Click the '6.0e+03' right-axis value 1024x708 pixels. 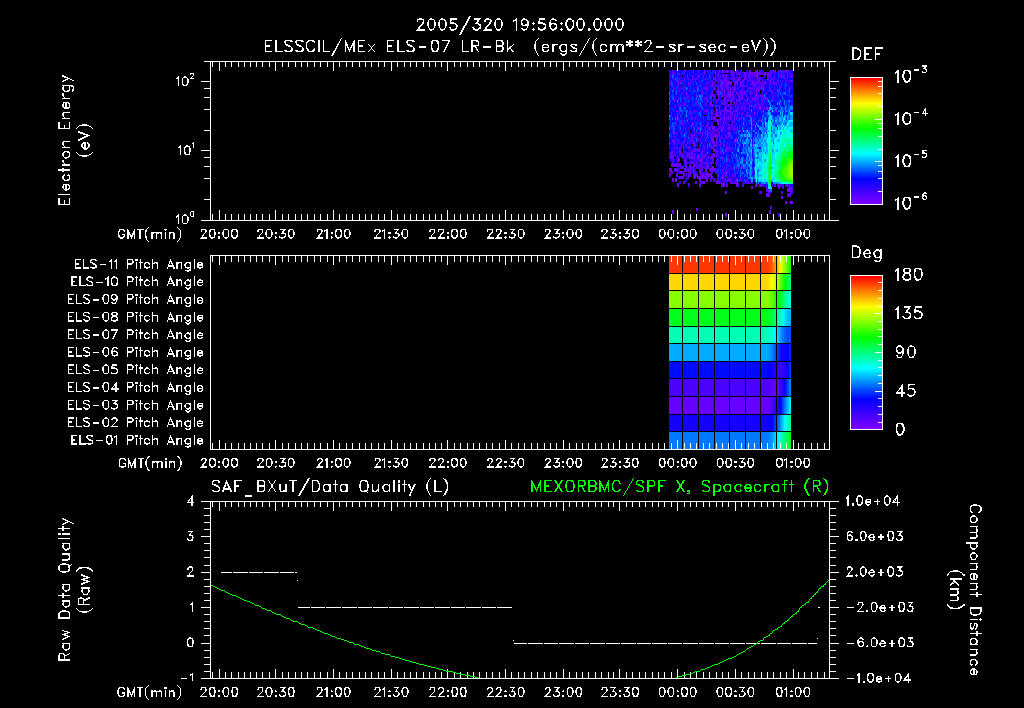click(875, 536)
